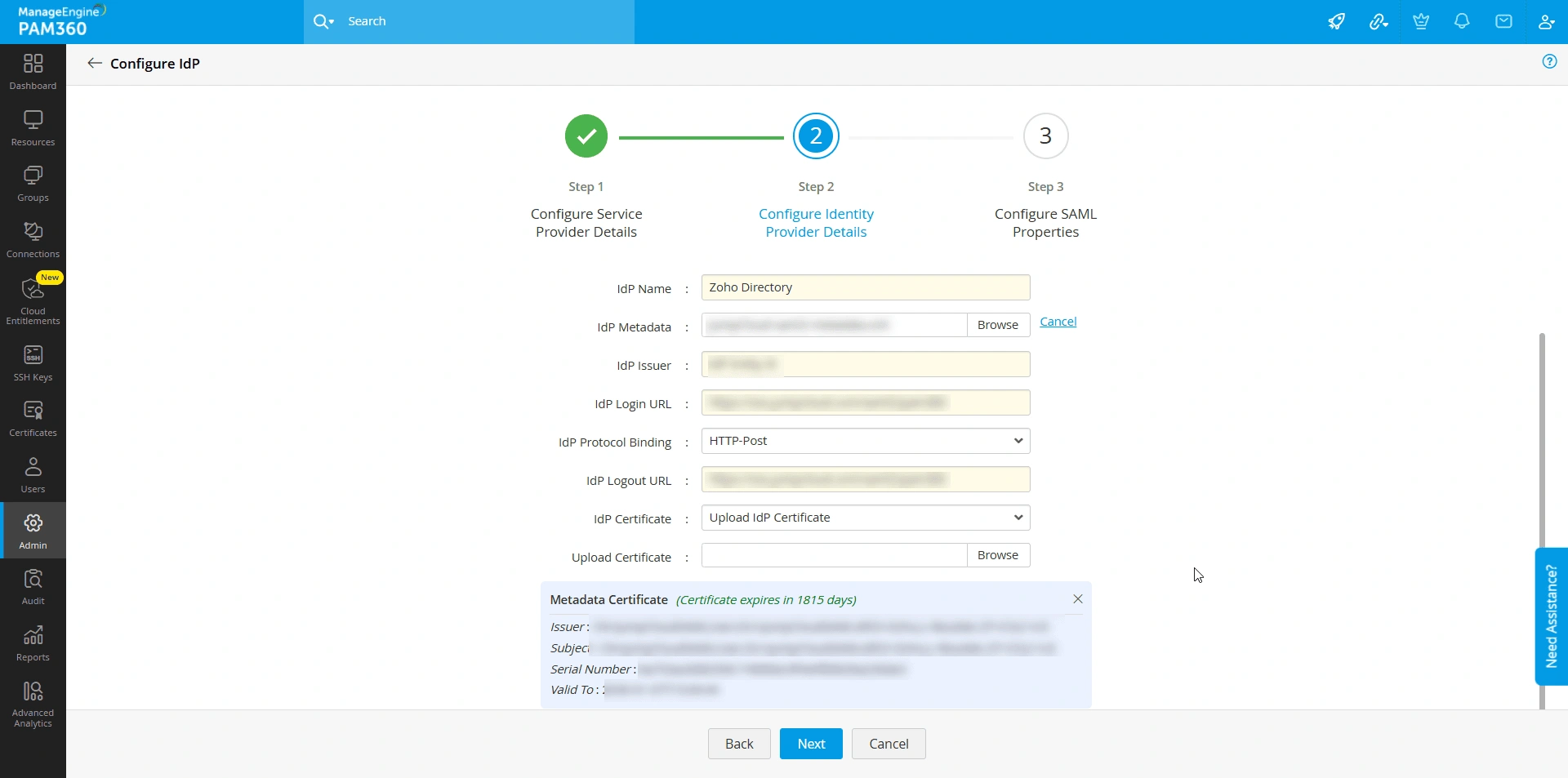
Task: Select the Step 3 circle
Action: coord(1045,136)
